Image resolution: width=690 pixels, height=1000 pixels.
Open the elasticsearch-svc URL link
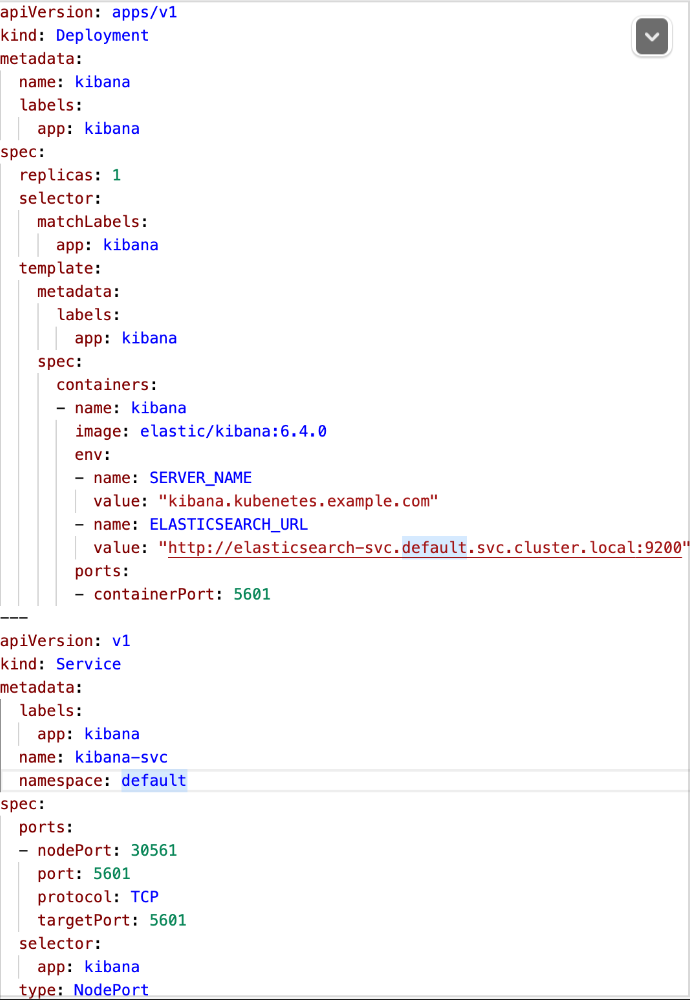425,547
